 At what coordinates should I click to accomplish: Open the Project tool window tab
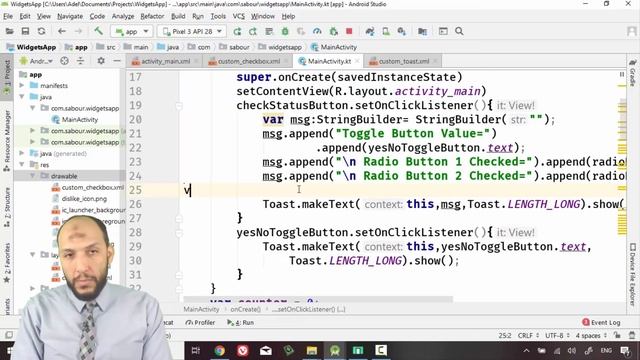click(x=7, y=77)
